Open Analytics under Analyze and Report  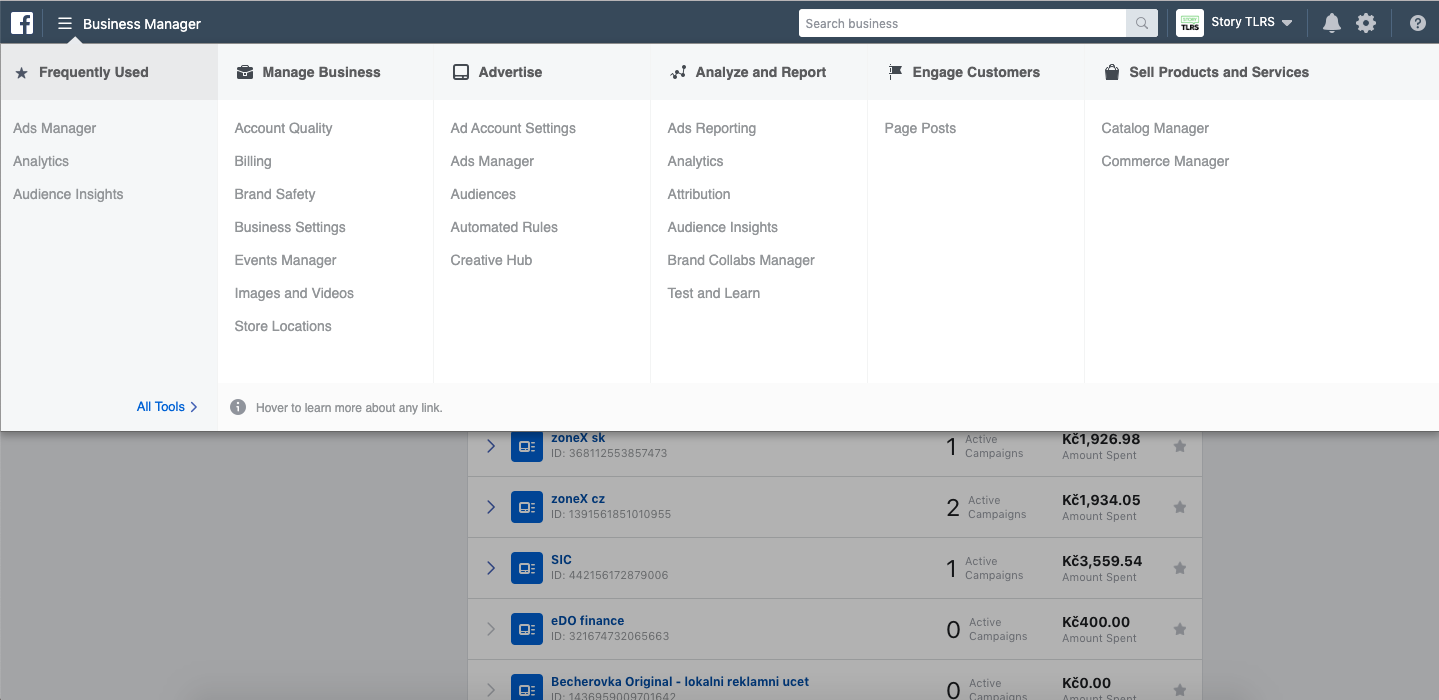(695, 161)
